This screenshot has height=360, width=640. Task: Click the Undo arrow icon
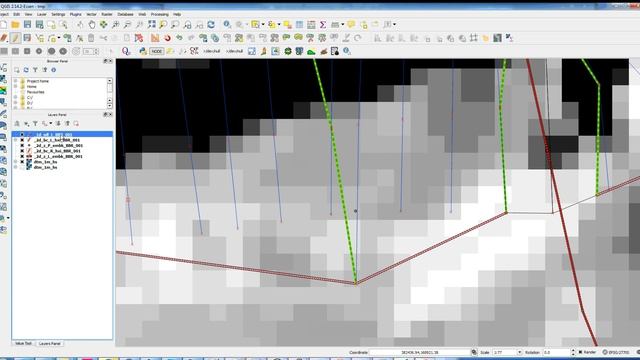(x=179, y=38)
